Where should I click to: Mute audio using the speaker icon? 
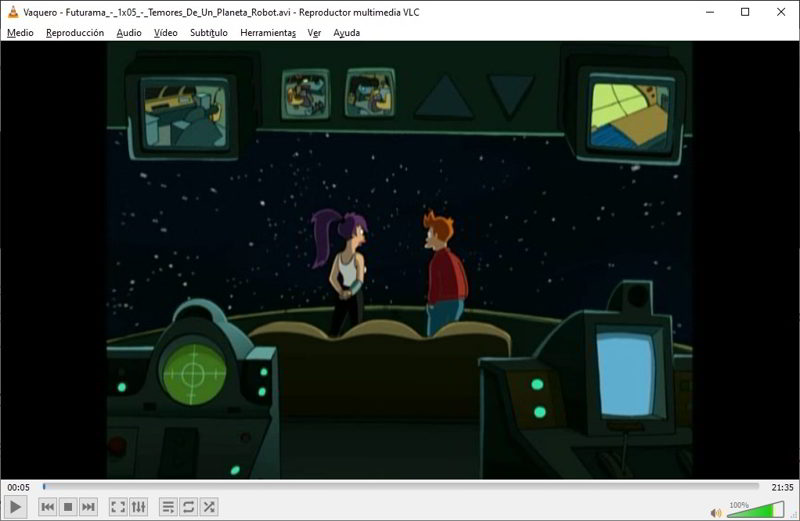pyautogui.click(x=716, y=512)
